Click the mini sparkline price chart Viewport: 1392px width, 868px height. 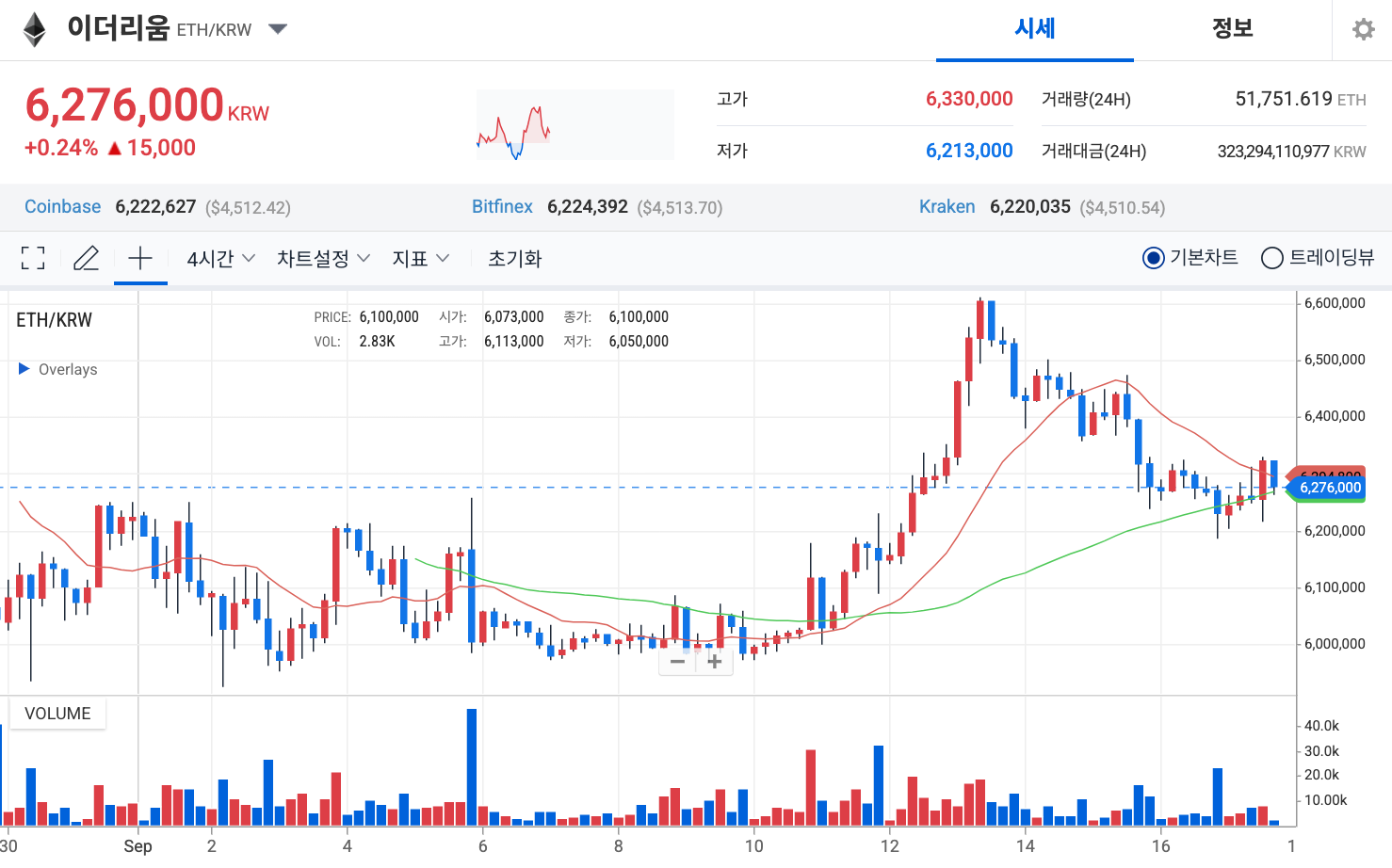click(x=575, y=123)
